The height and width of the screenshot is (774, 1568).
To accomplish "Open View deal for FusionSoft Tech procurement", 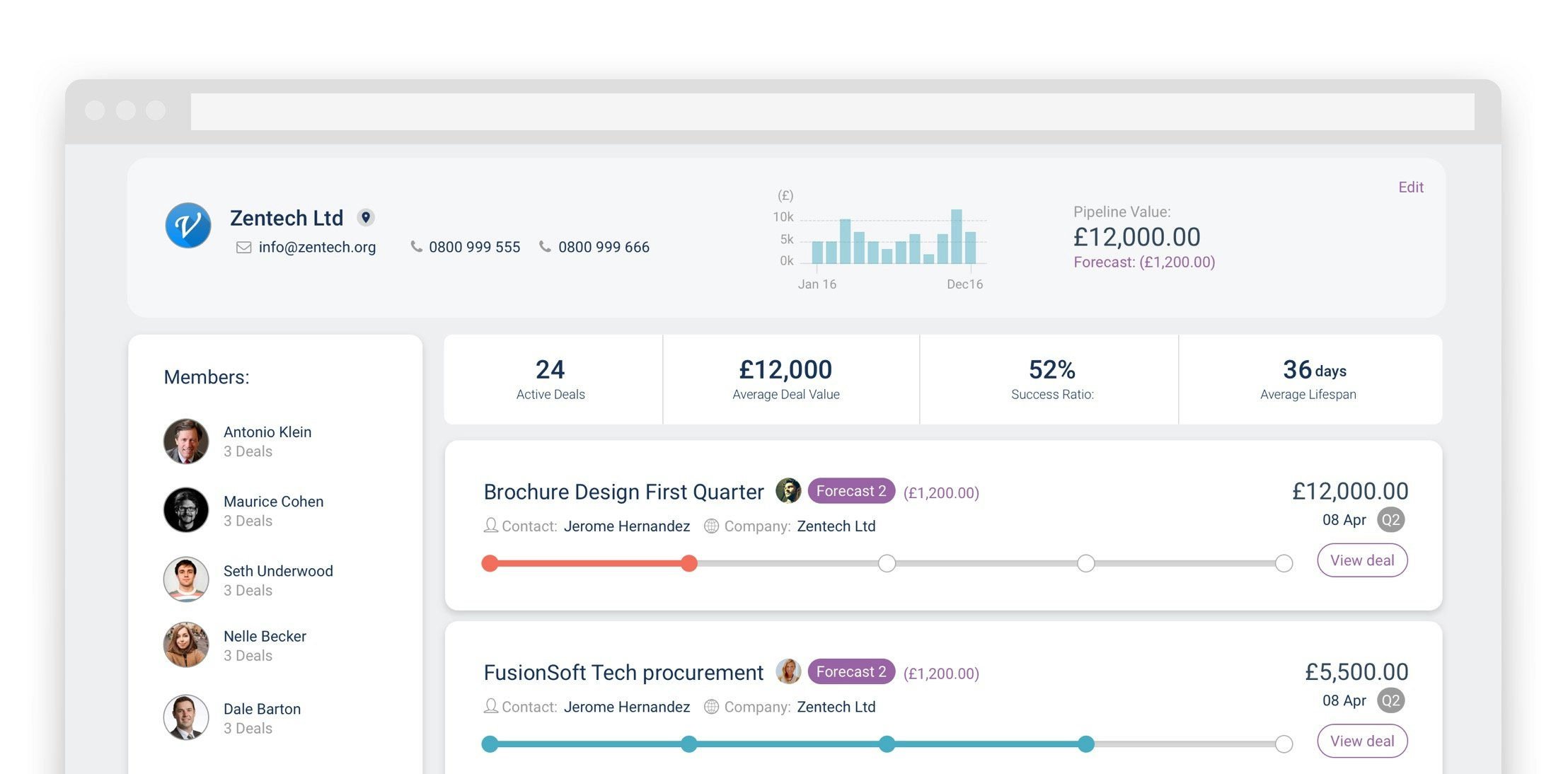I will [1361, 741].
